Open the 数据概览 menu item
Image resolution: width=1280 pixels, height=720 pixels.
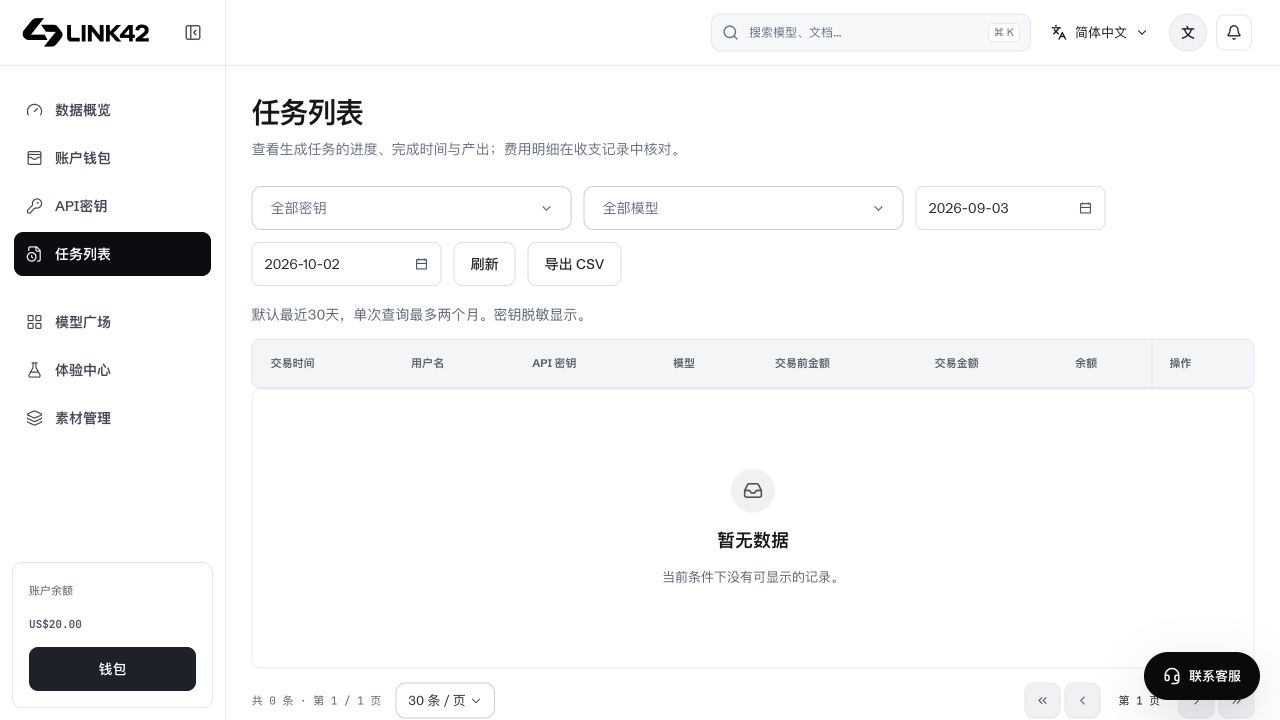click(x=112, y=110)
